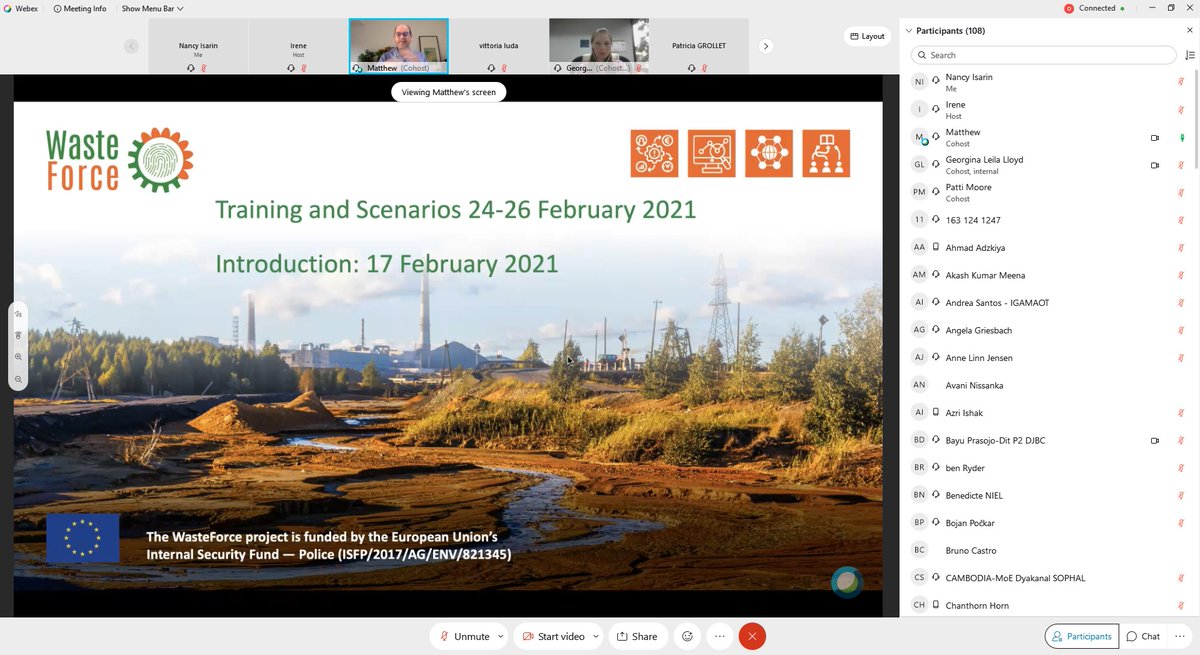Unmute your microphone
Screen dimensions: 1200x655
click(x=467, y=636)
